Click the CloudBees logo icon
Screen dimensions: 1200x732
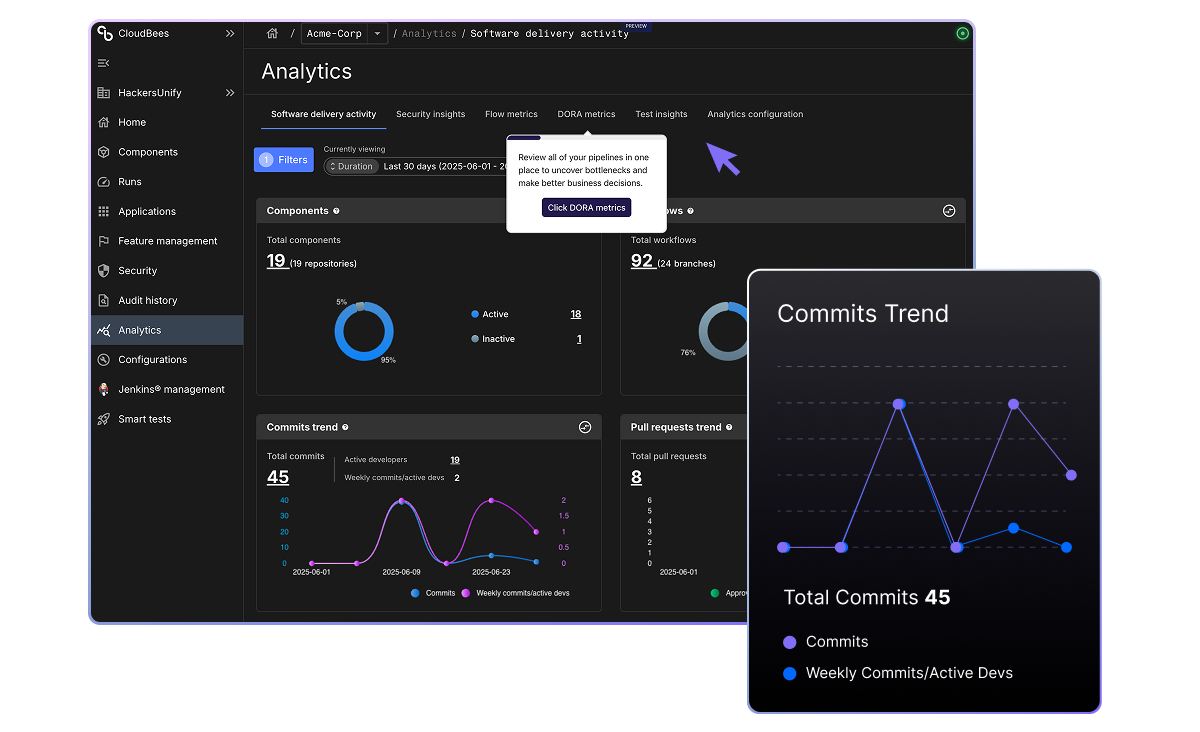point(104,33)
